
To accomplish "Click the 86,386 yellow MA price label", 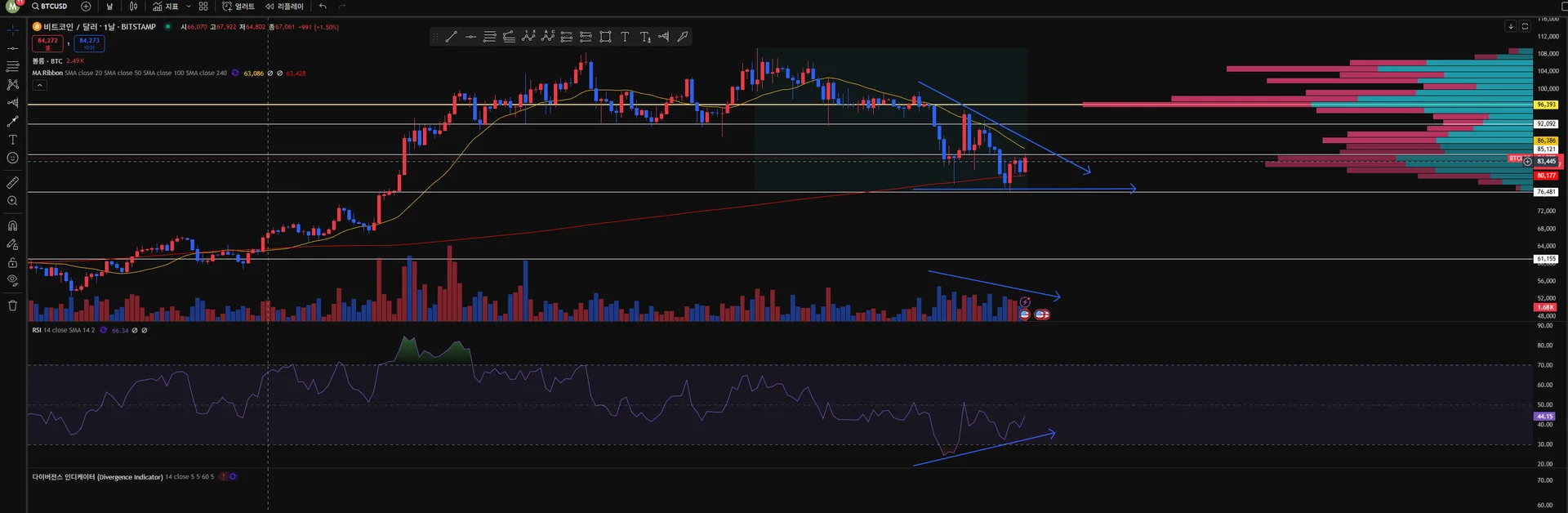I will pos(1546,141).
